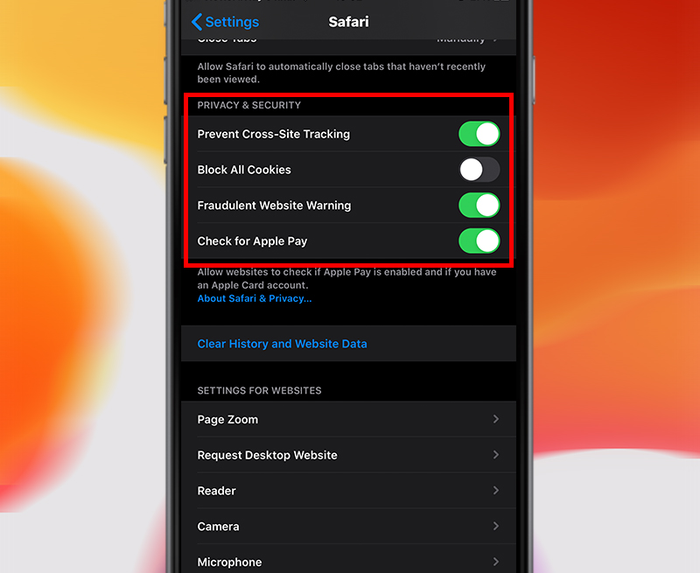Disable the Prevent Cross-Site Tracking switch

pos(479,134)
